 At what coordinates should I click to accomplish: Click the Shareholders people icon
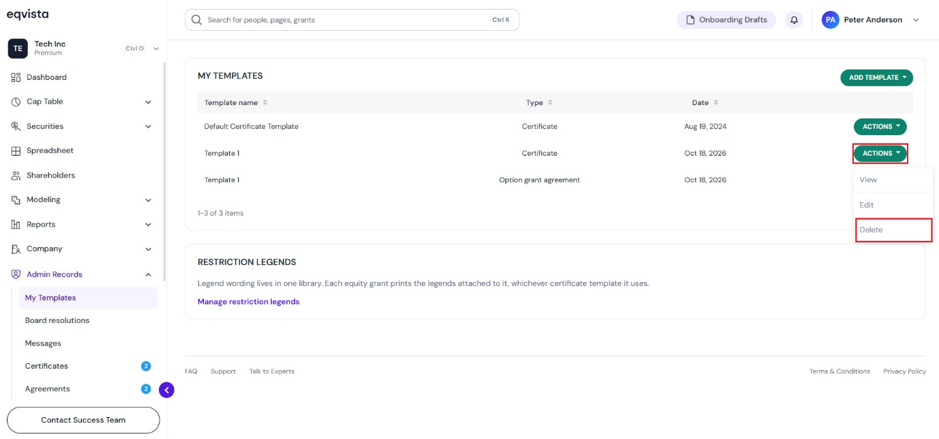tap(16, 175)
